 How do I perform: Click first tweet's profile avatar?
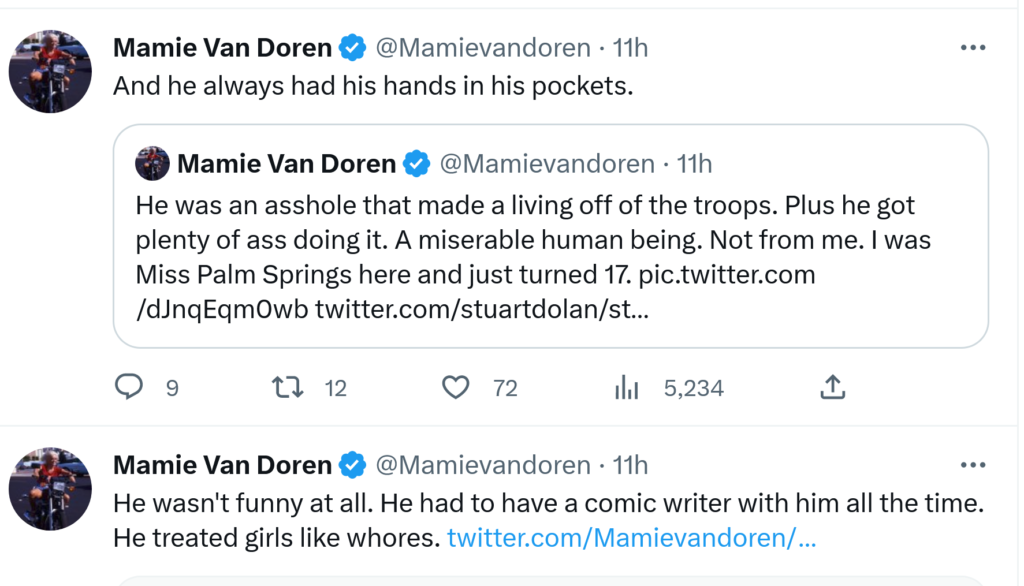click(x=50, y=70)
